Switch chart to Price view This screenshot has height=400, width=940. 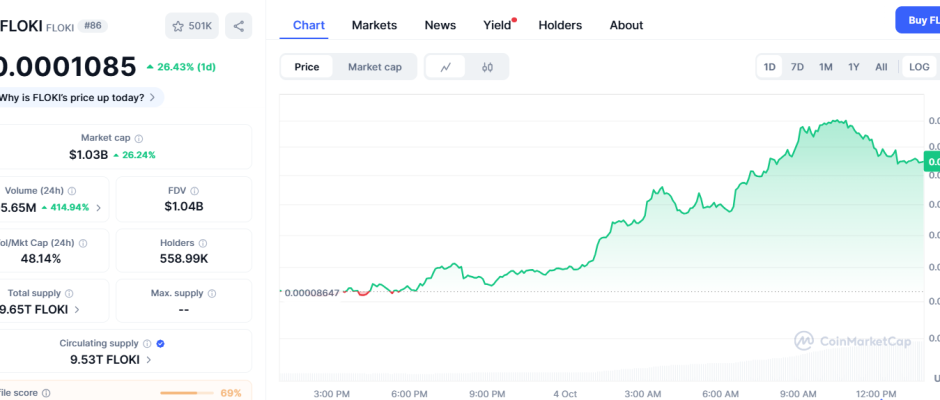307,67
